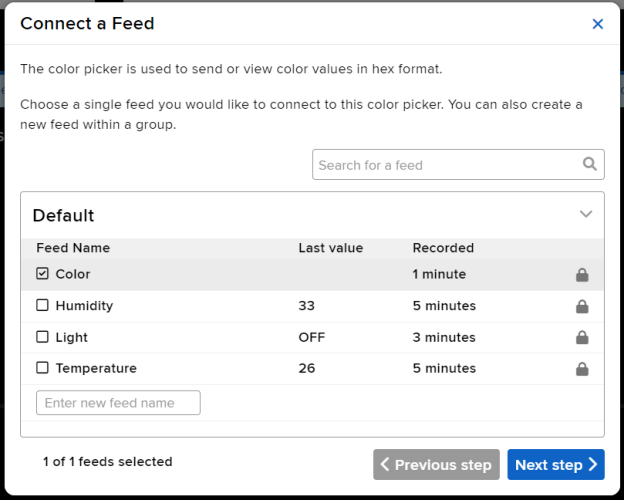
Task: Go to Next step
Action: (x=555, y=464)
